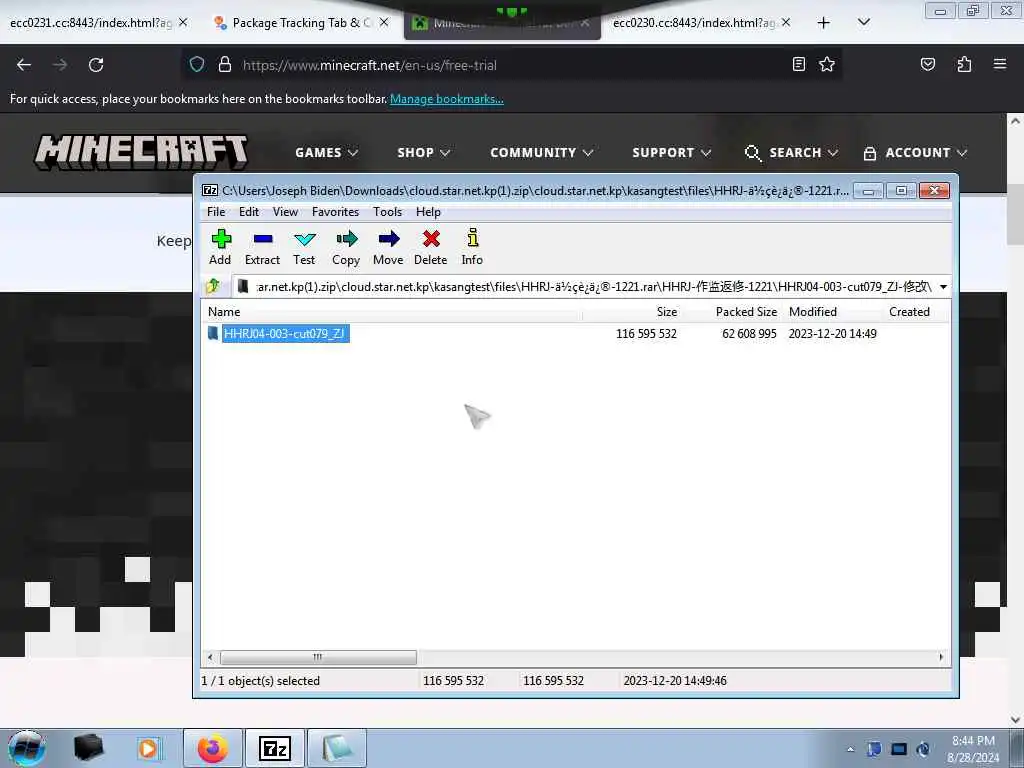Click the taskbar clock showing 8:44 PM
This screenshot has height=768, width=1024.
coord(973,749)
